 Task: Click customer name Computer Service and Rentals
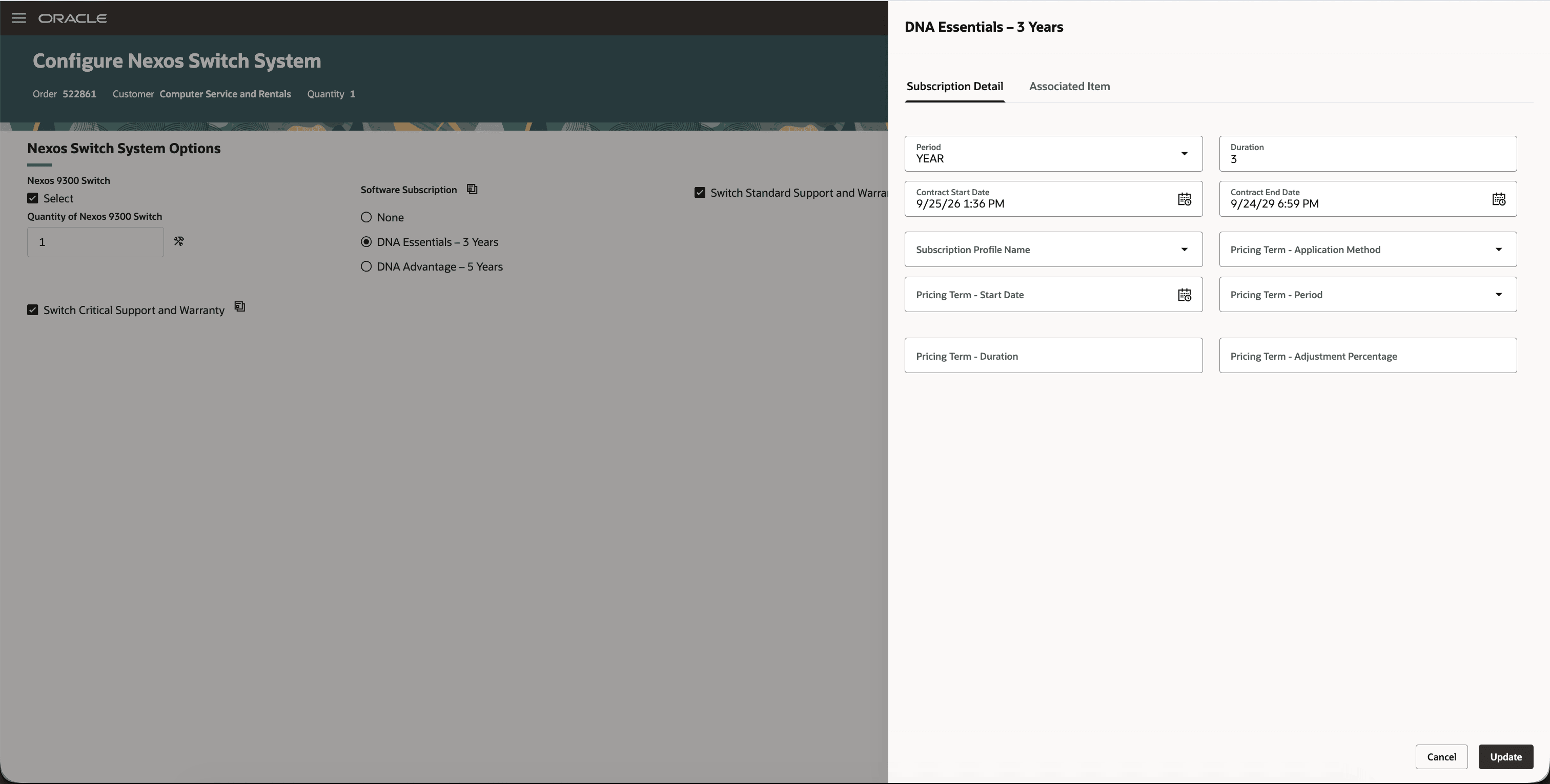pos(225,94)
